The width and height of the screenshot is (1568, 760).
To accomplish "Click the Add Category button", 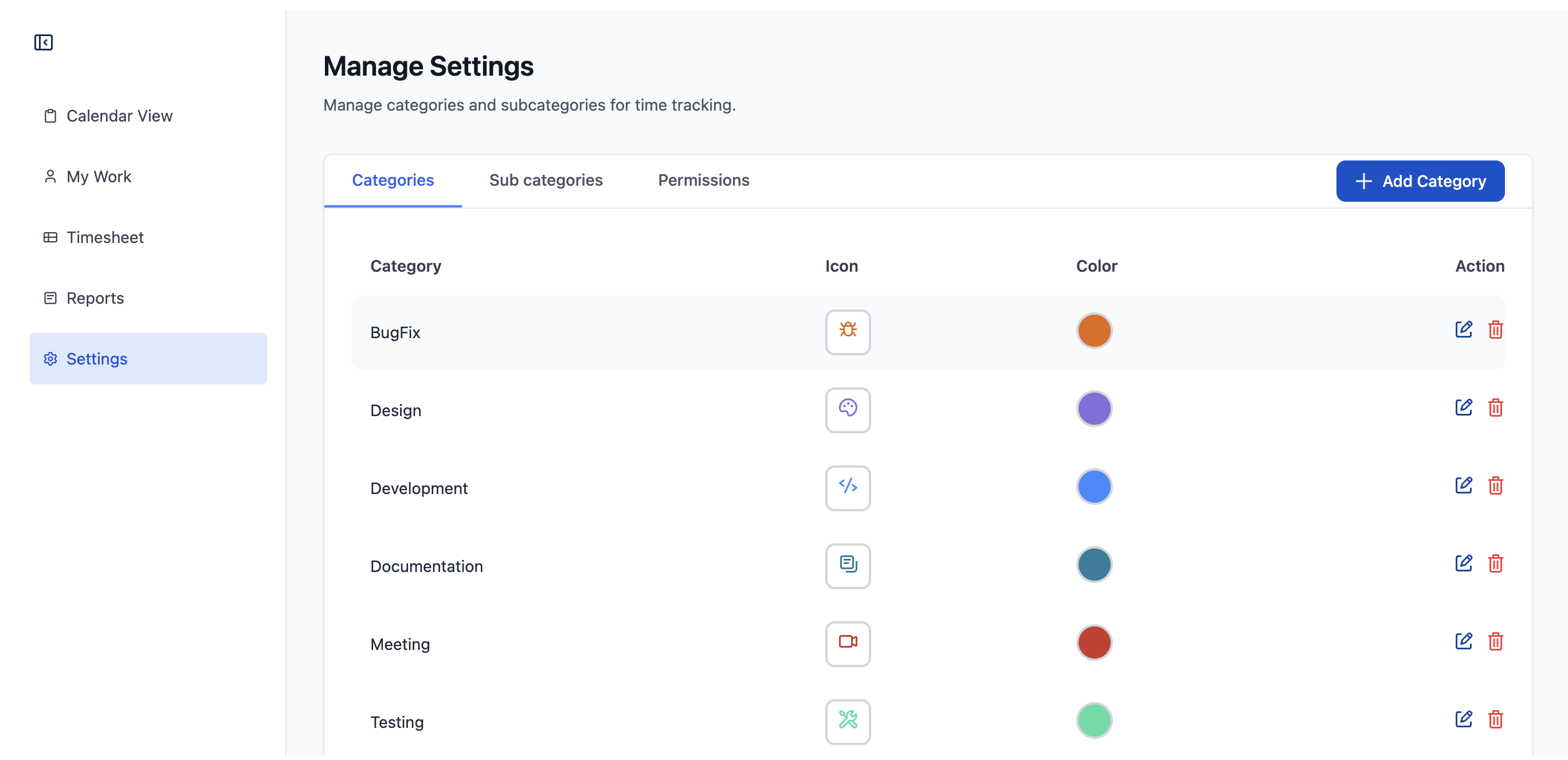I will coord(1420,181).
